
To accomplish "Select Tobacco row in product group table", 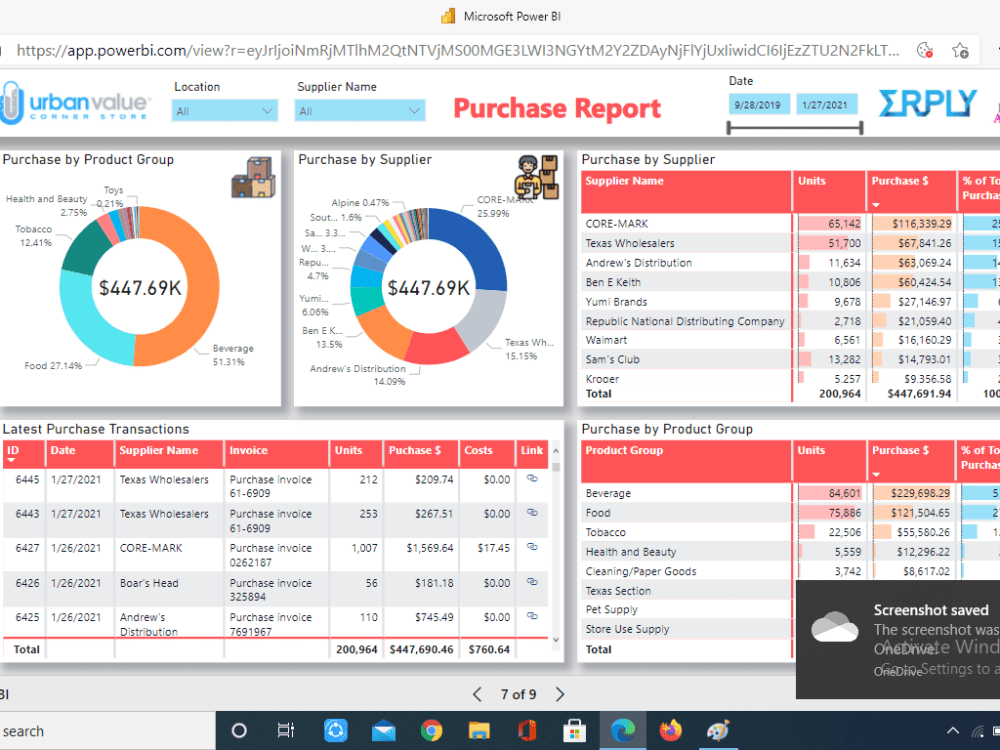I will pyautogui.click(x=790, y=532).
